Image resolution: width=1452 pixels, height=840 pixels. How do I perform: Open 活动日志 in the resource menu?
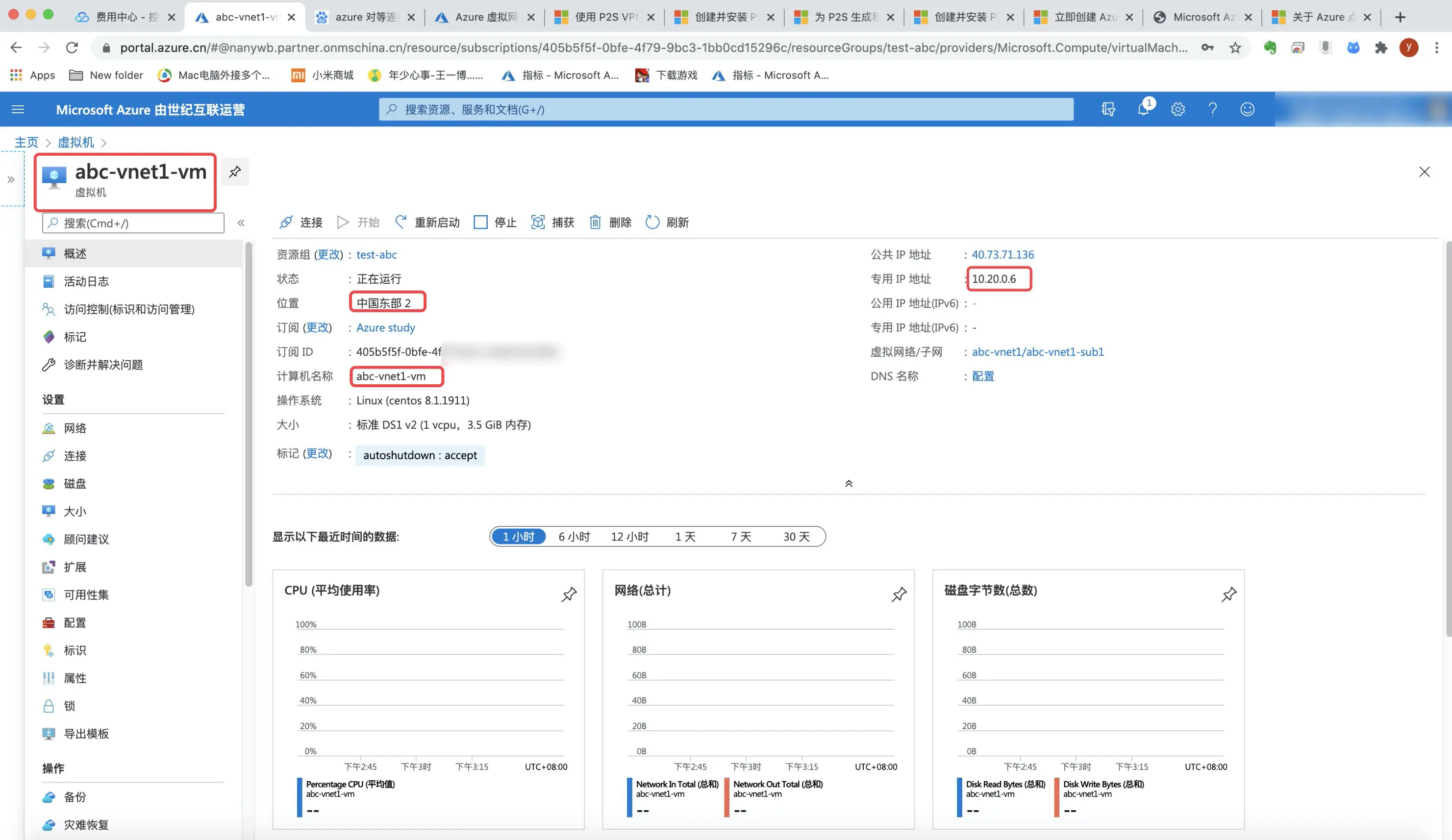pyautogui.click(x=86, y=281)
